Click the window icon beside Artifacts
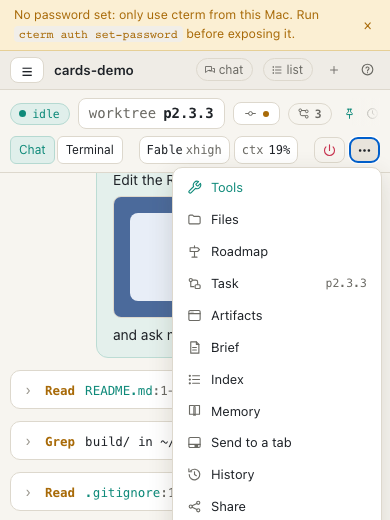 pyautogui.click(x=195, y=316)
